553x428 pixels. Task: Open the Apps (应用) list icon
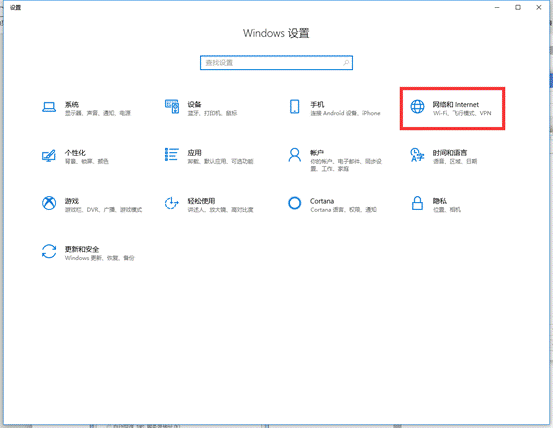coord(172,154)
